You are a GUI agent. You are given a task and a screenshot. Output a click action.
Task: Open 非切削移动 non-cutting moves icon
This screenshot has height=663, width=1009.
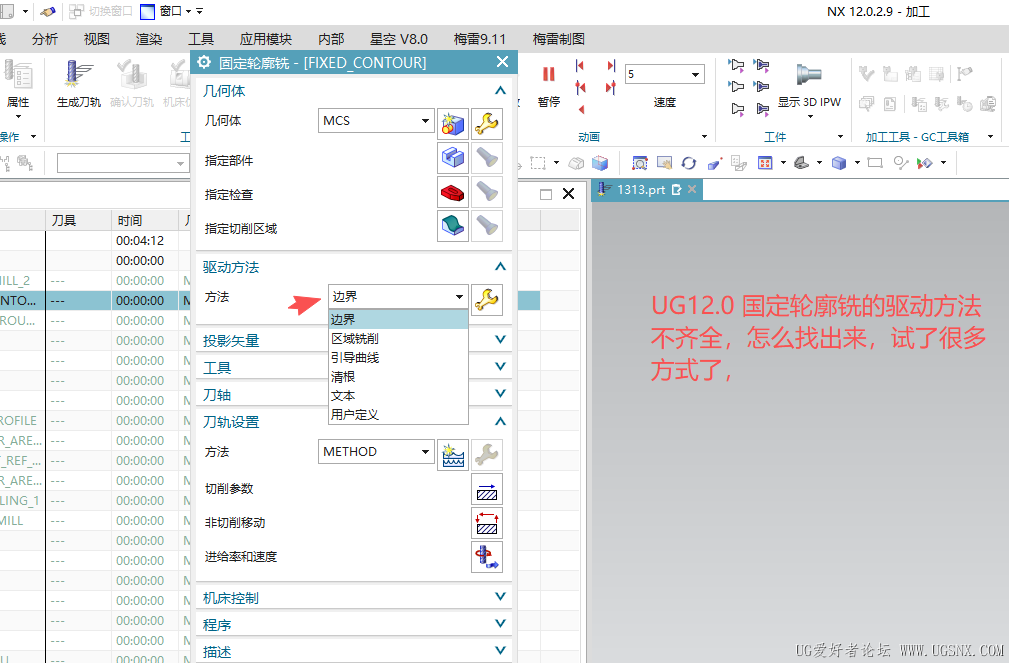(486, 523)
